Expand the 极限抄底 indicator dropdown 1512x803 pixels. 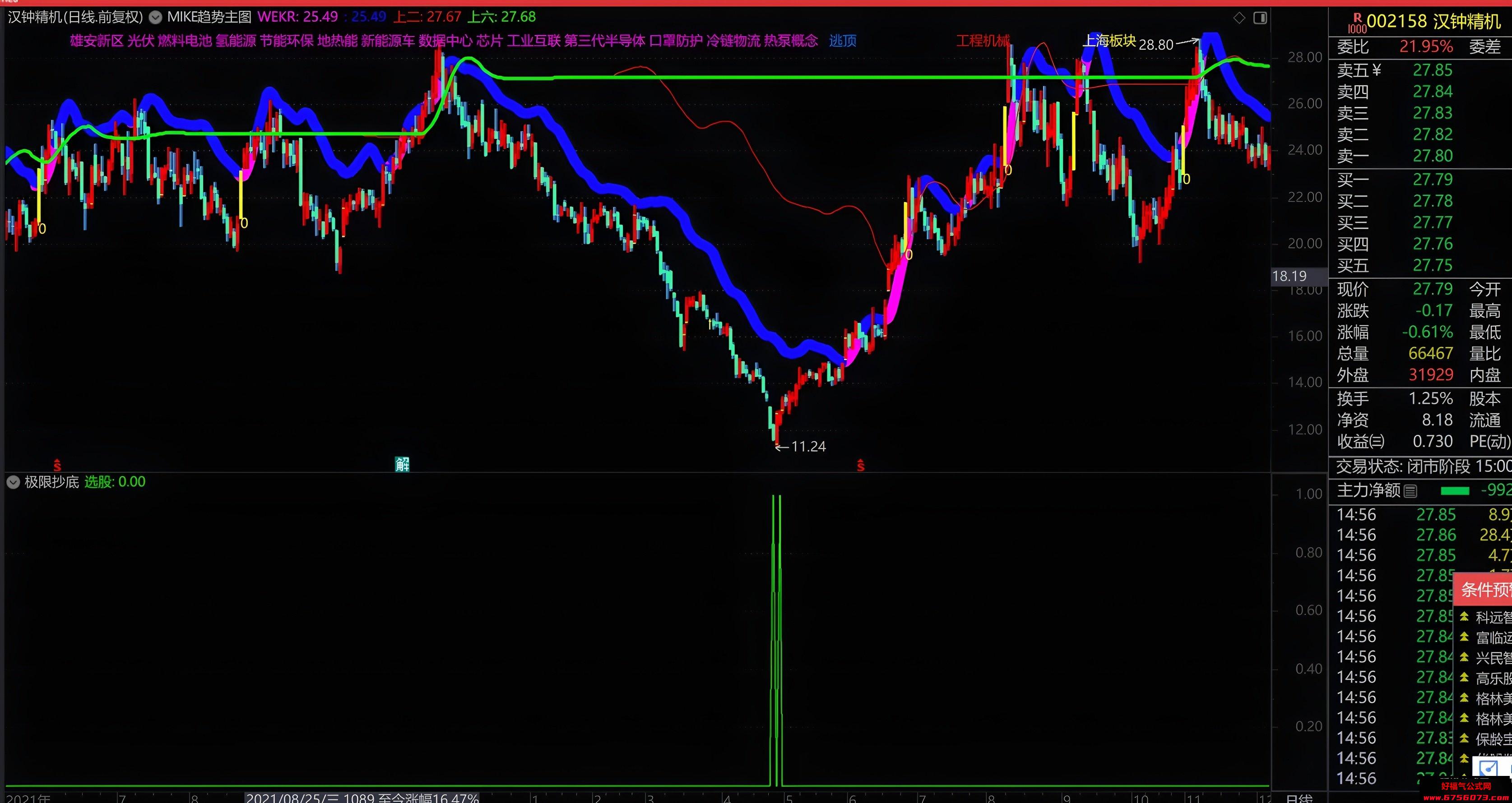[13, 482]
